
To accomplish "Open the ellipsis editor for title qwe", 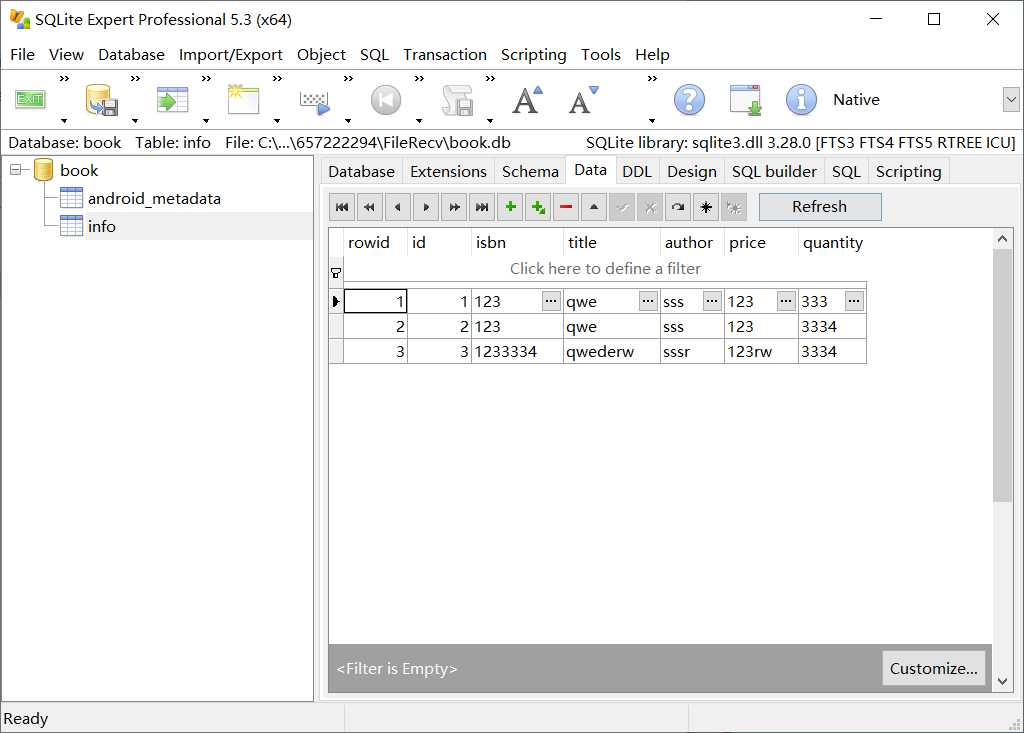I will (x=647, y=301).
